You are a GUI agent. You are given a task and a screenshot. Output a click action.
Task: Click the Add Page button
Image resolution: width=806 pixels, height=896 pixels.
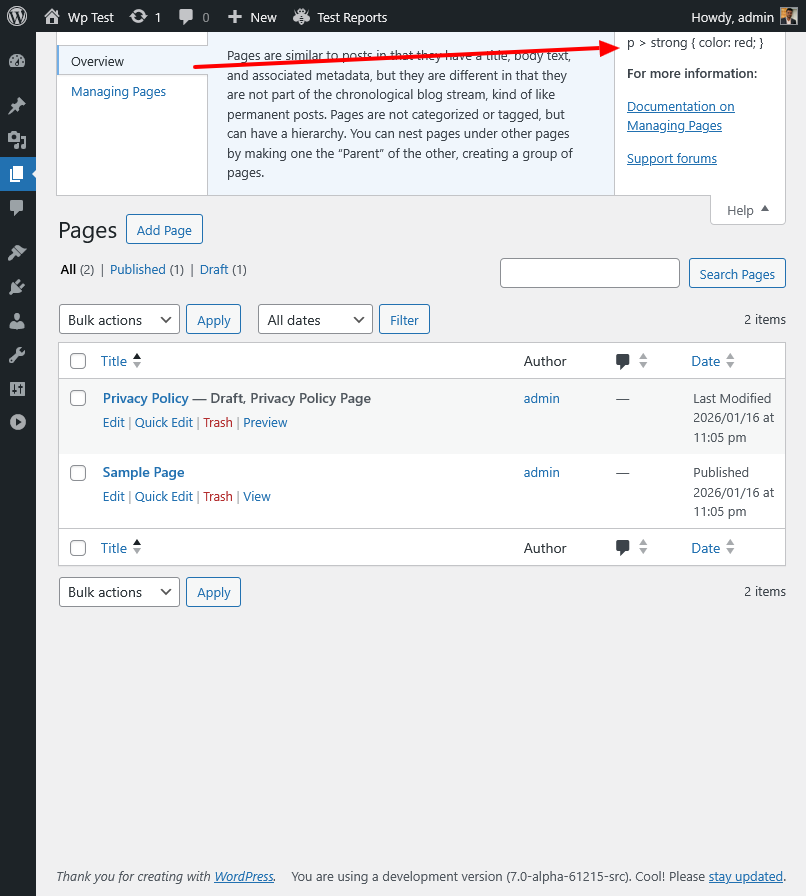click(164, 230)
